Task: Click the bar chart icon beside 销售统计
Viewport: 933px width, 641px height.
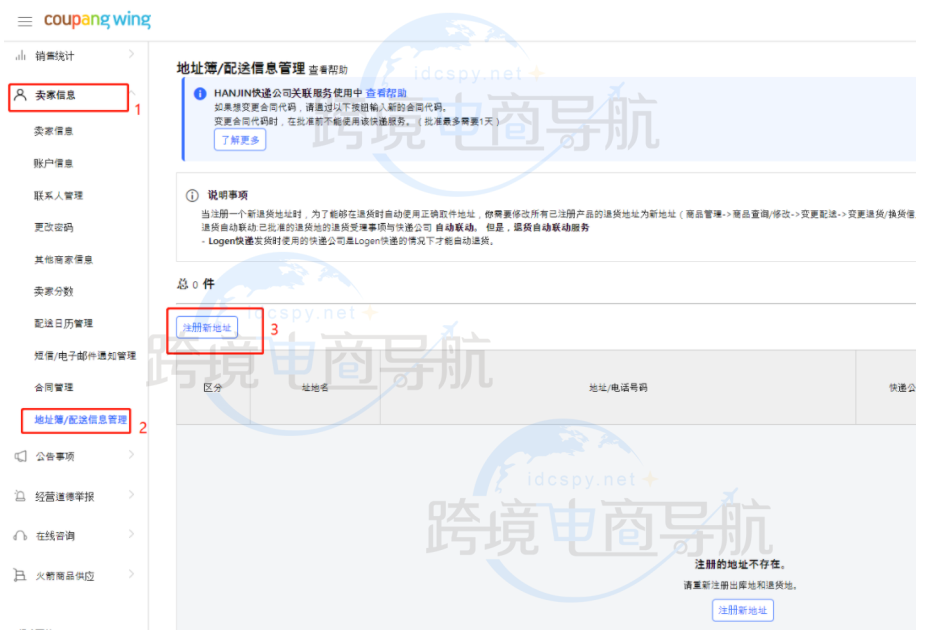Action: 20,55
